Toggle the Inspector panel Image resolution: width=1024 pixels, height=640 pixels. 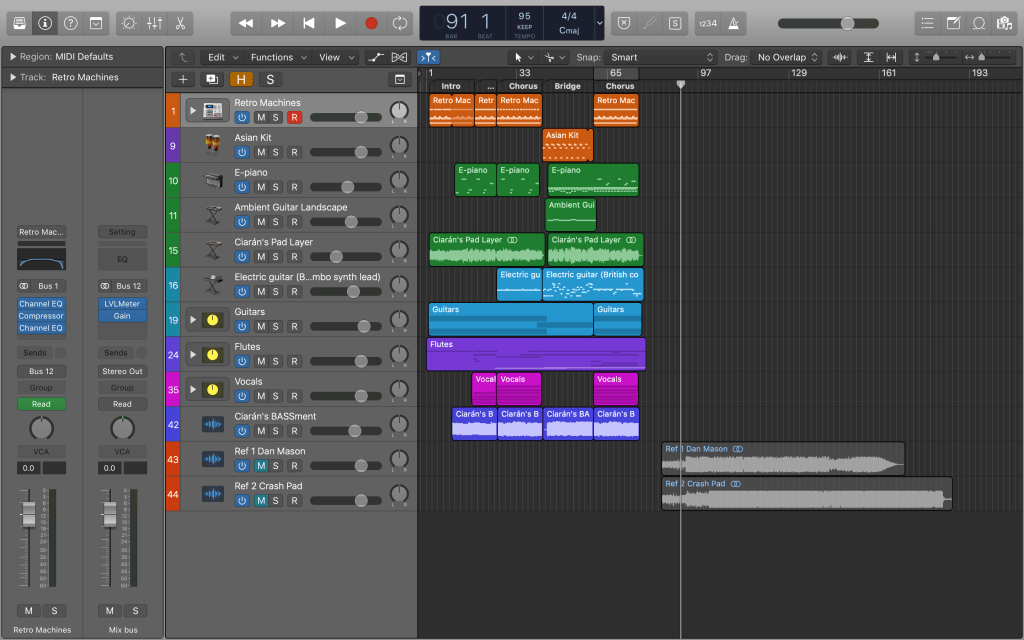pos(45,22)
